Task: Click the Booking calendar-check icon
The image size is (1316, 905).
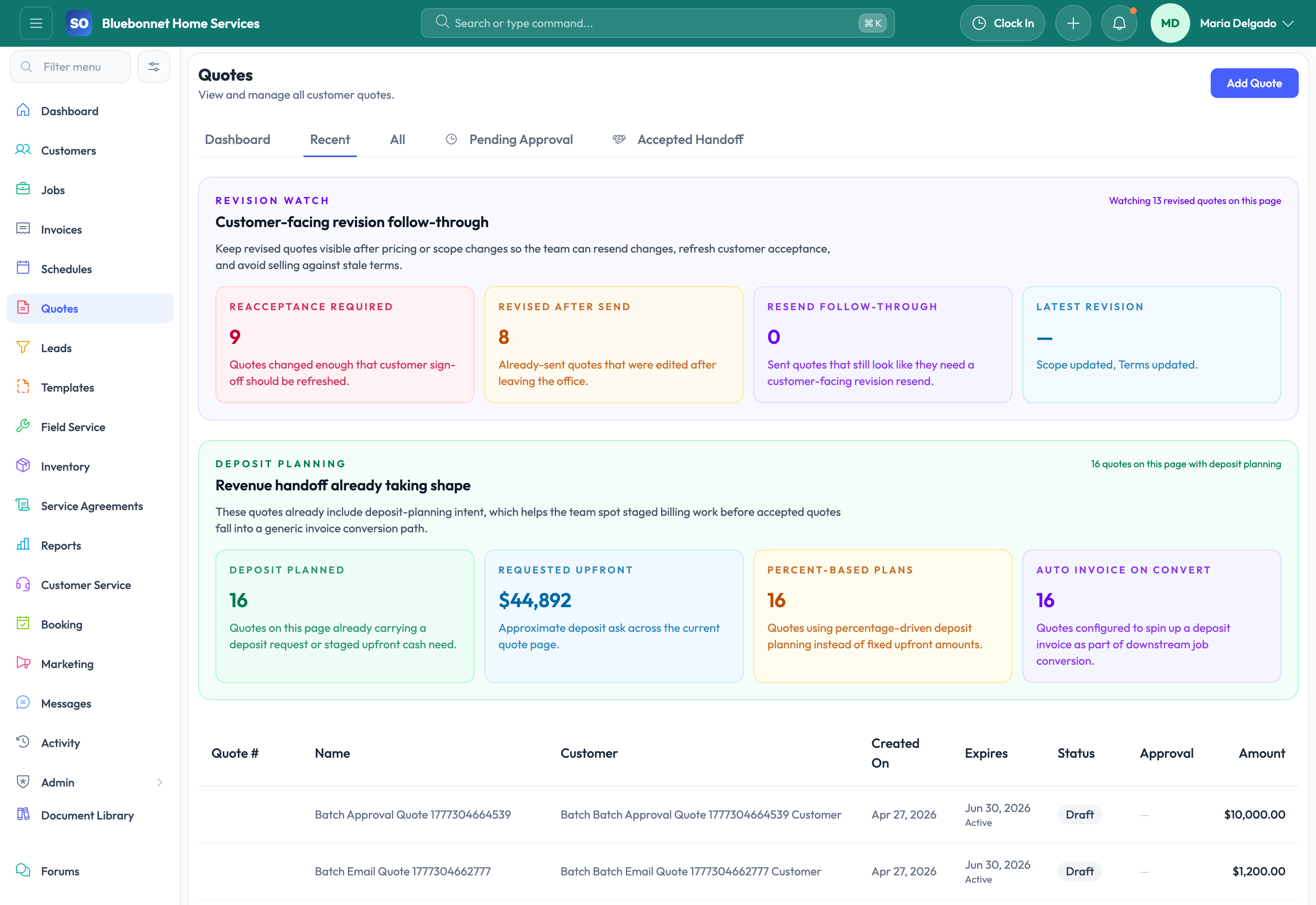Action: tap(23, 623)
